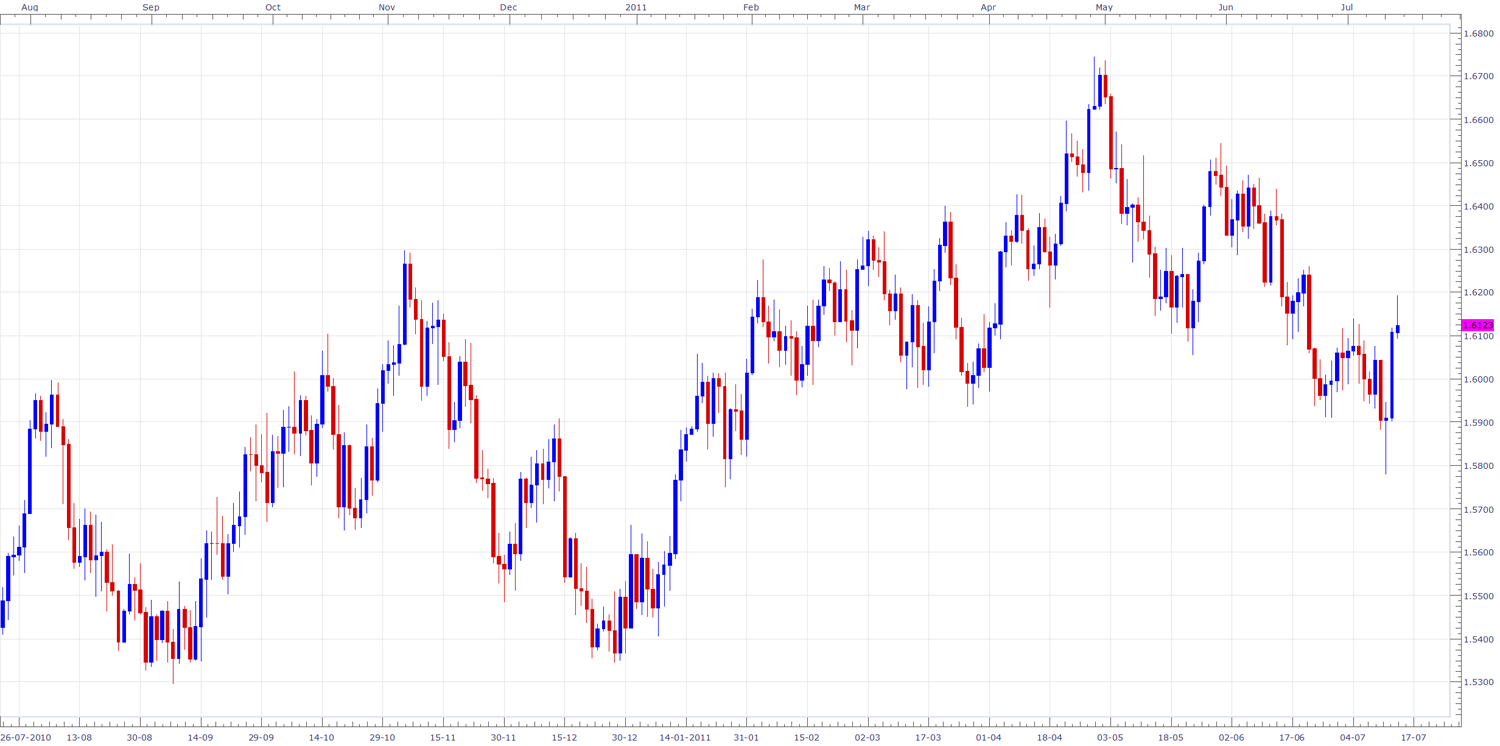Click the 15-11 date on bottom axis

[443, 738]
